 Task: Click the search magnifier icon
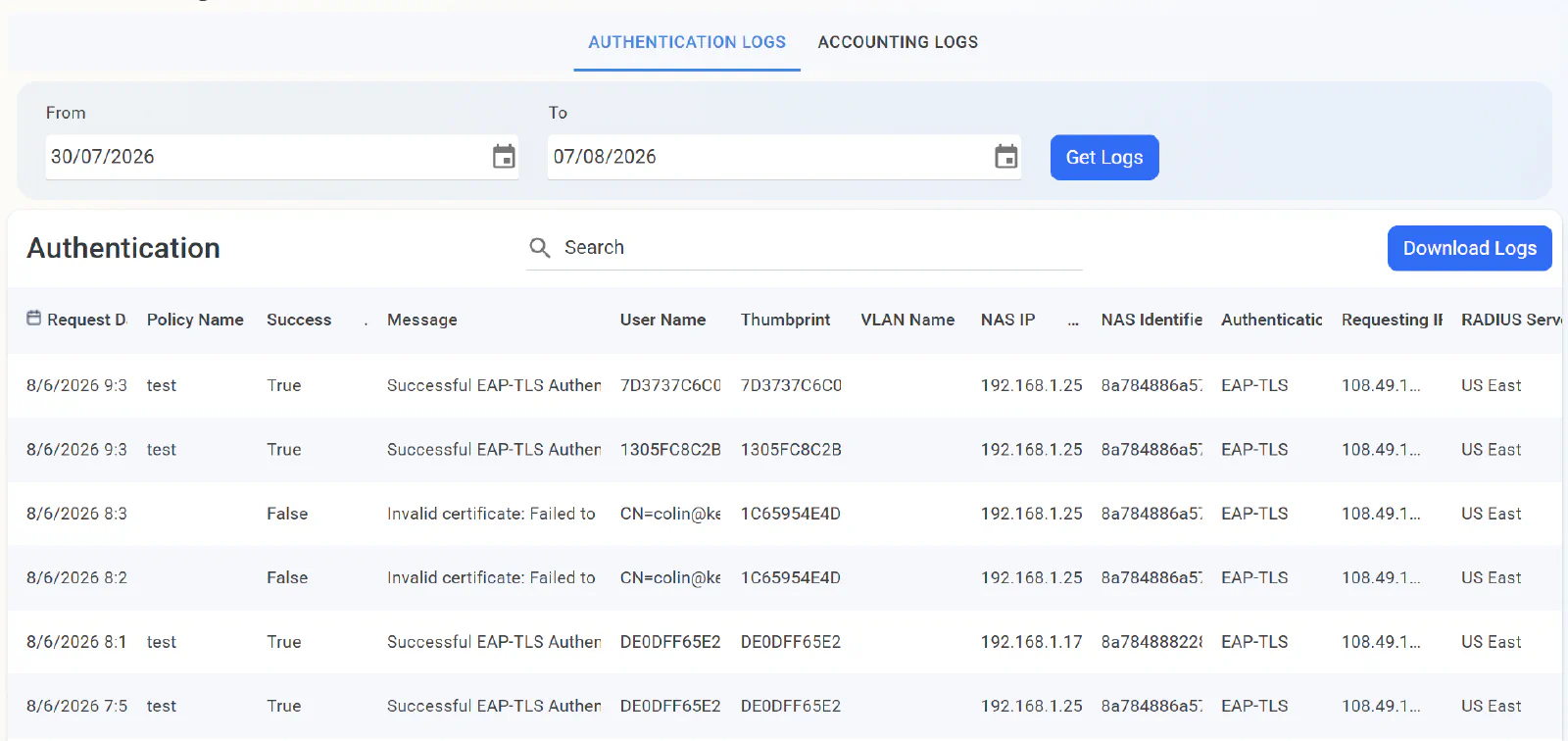540,248
